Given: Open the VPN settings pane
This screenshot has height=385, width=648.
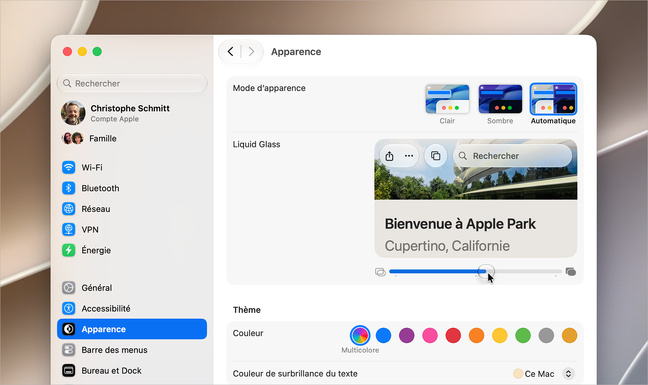Looking at the screenshot, I should [x=132, y=229].
